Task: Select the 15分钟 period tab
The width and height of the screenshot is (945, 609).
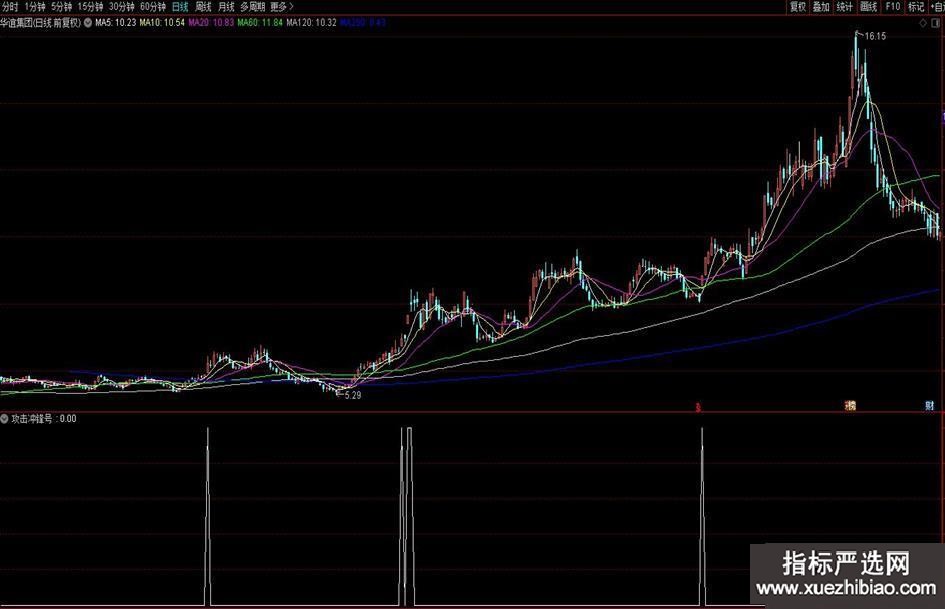Action: point(90,7)
